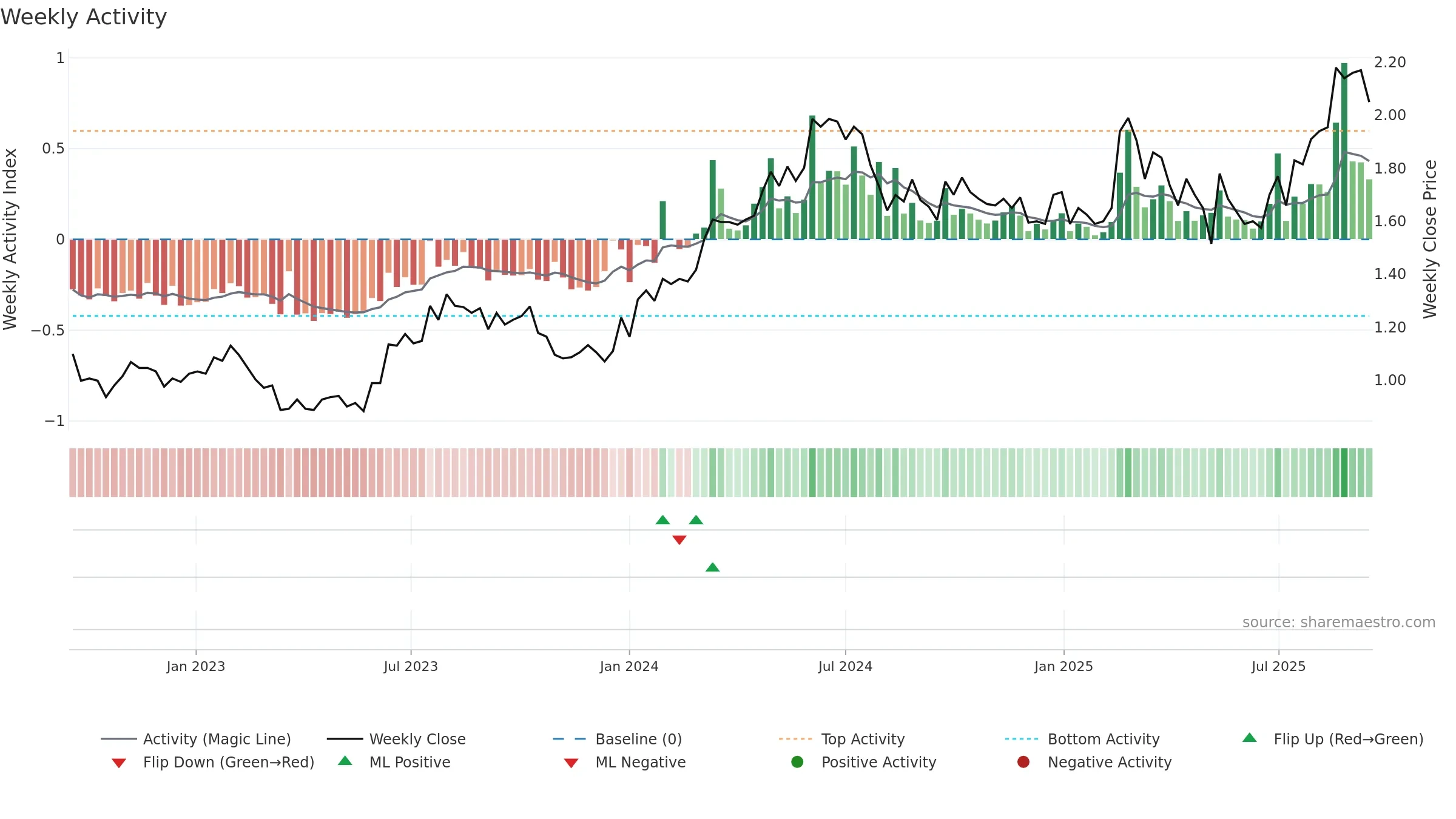Click the Positive Activity green circle icon
The width and height of the screenshot is (1456, 819).
[797, 762]
